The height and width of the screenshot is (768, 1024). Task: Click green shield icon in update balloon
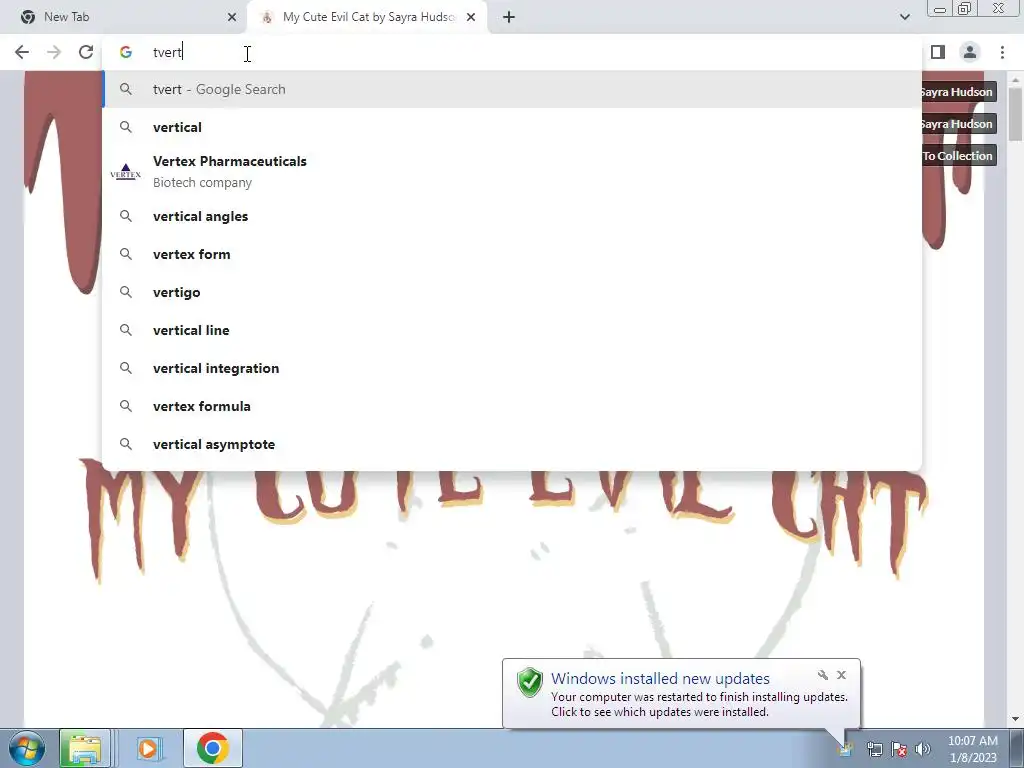530,682
